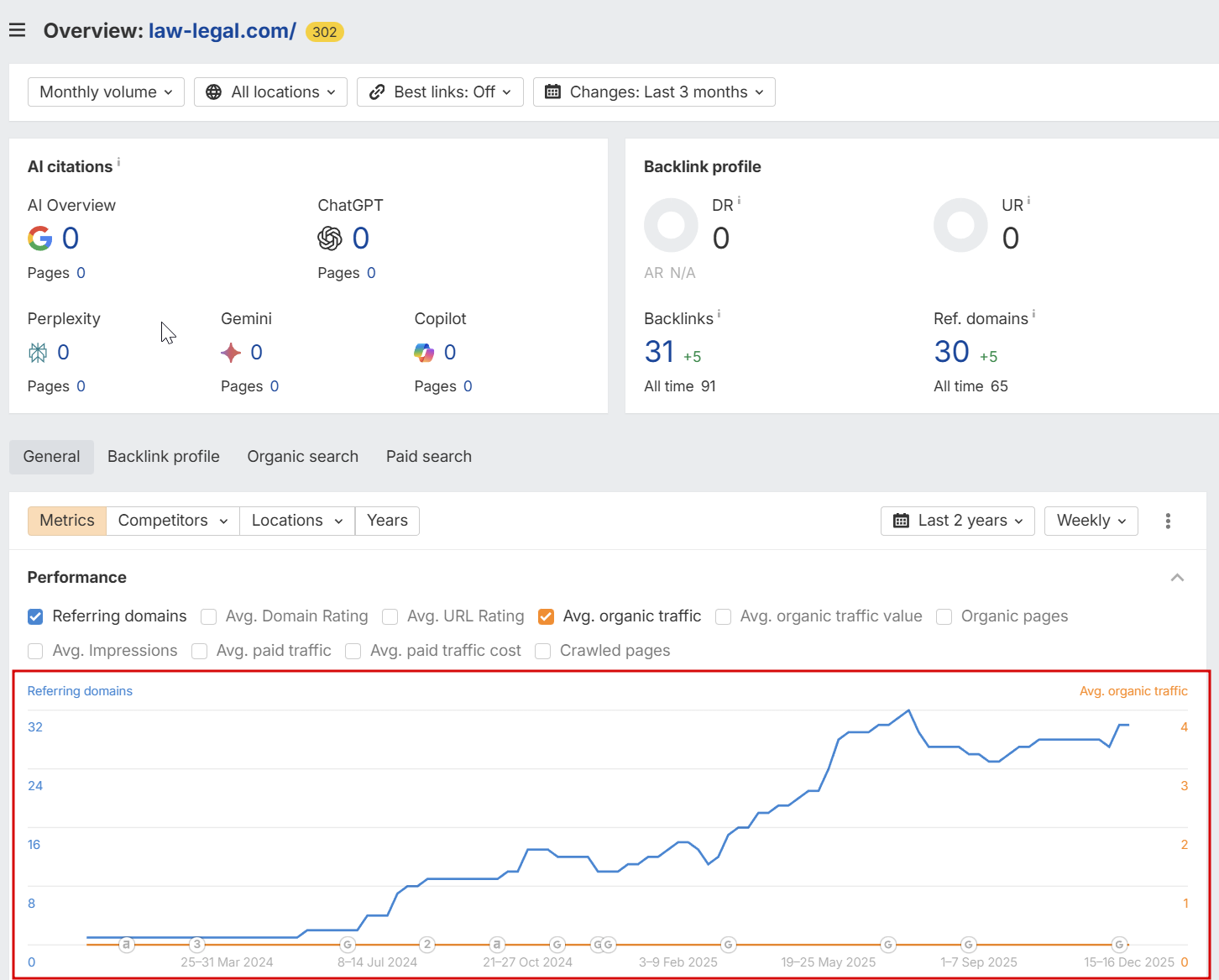Click the Gemini star icon
Viewport: 1219px width, 980px height.
tap(231, 353)
